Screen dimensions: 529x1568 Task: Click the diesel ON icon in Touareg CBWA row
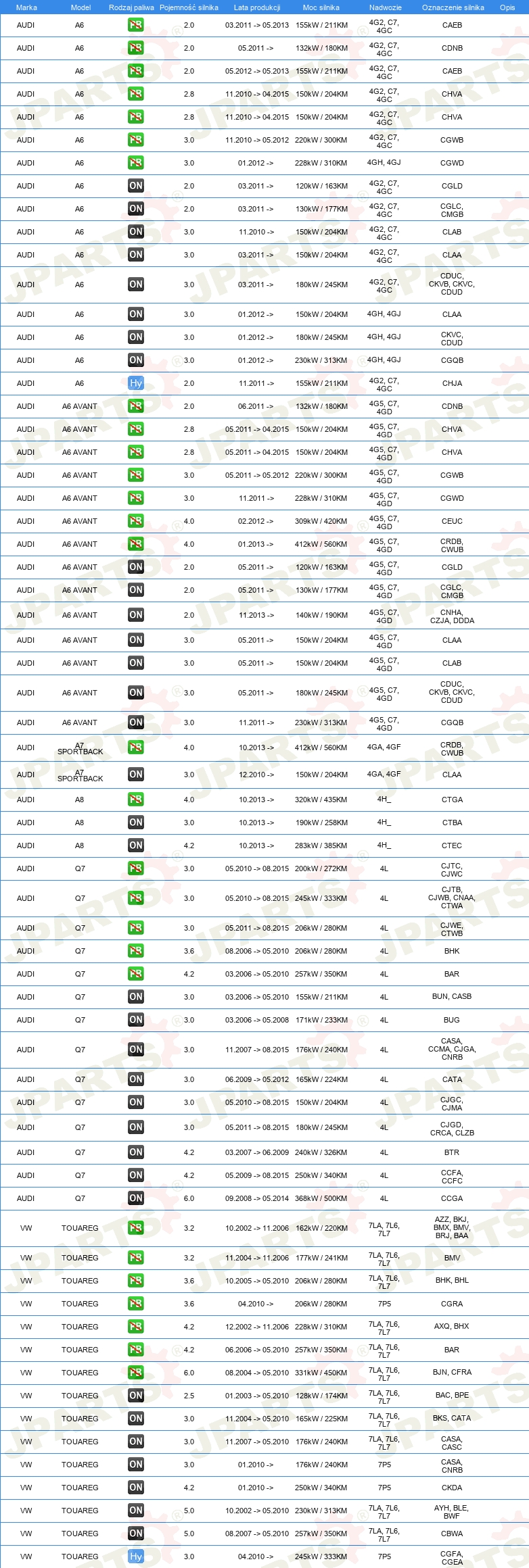coord(136,1534)
